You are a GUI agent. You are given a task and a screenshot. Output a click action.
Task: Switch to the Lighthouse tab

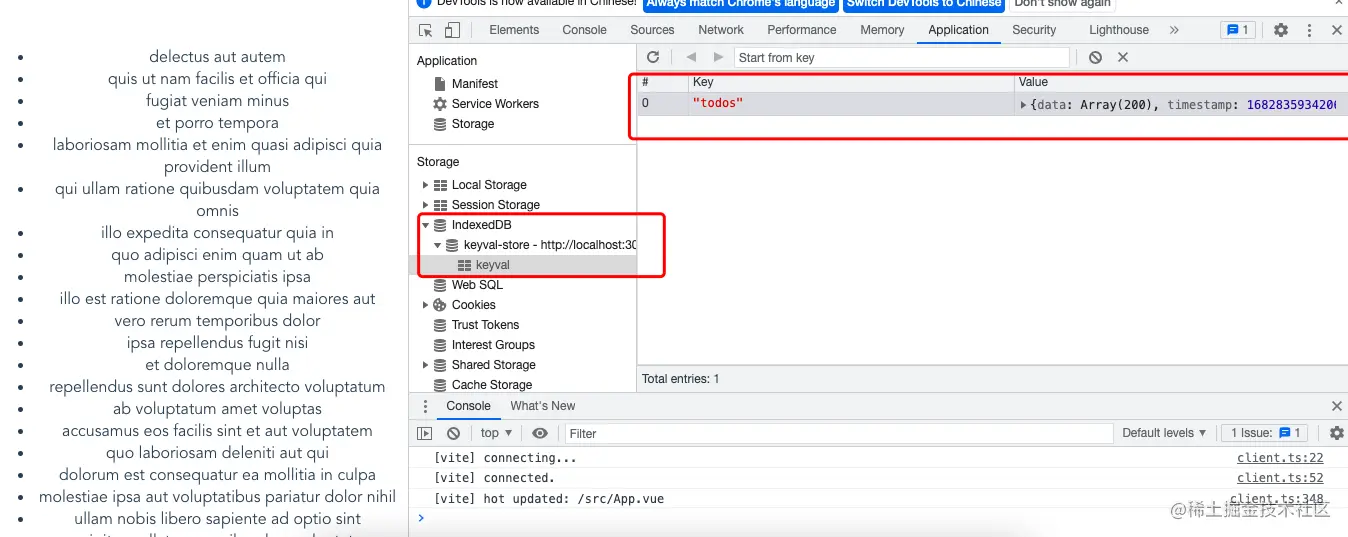[x=1119, y=30]
